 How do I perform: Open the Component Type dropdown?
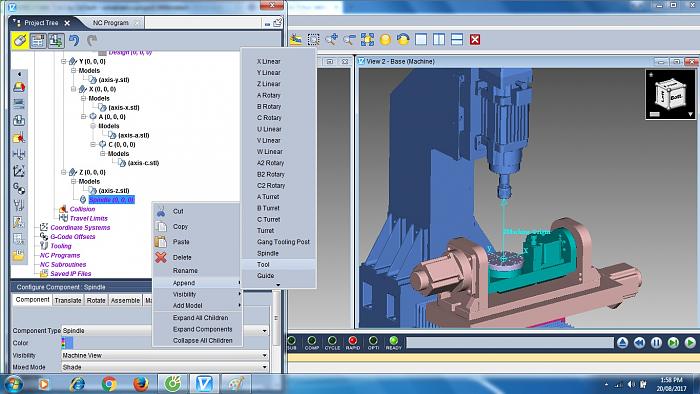point(264,331)
